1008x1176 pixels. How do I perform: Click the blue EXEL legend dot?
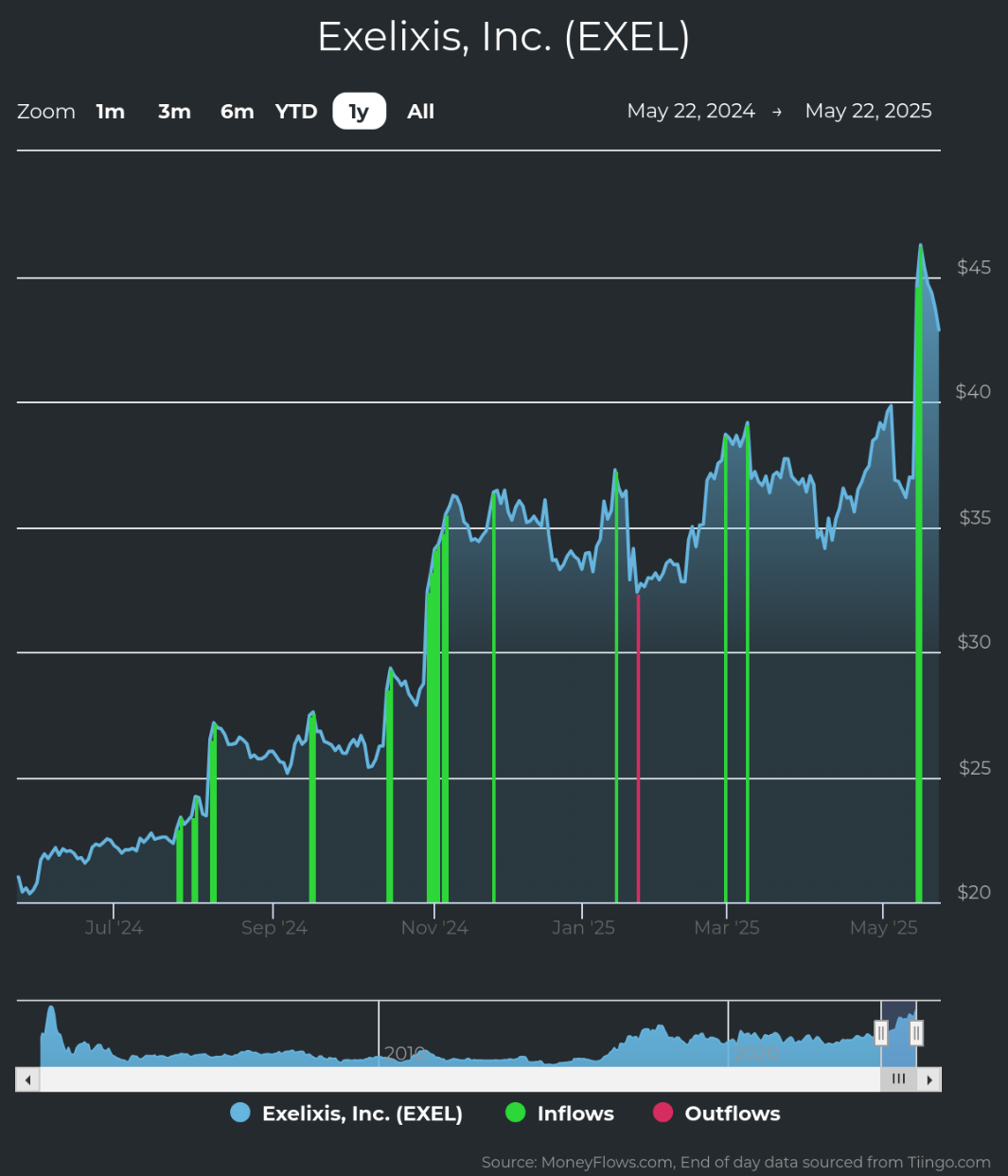tap(240, 1114)
